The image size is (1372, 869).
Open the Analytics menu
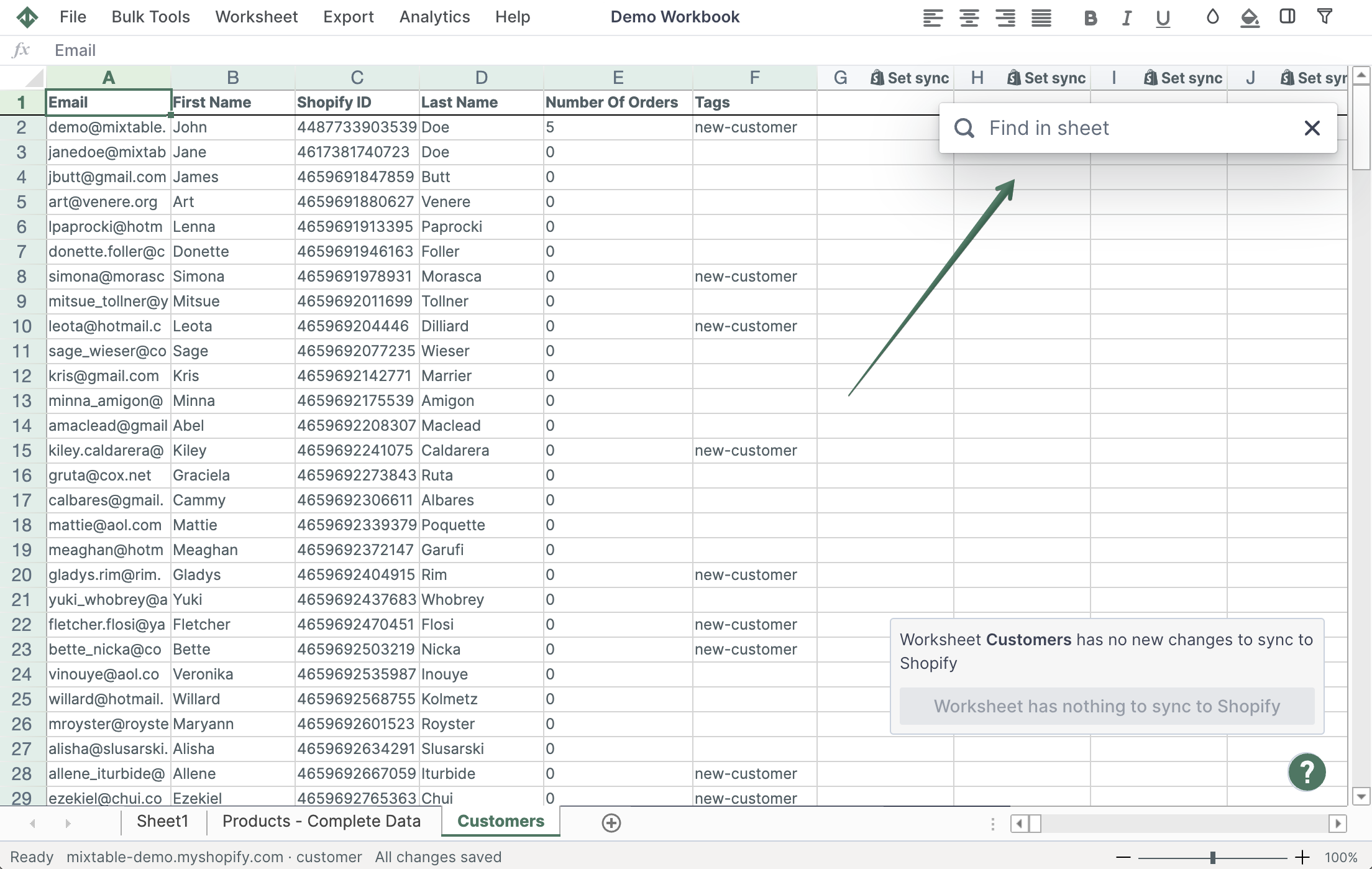pyautogui.click(x=434, y=17)
